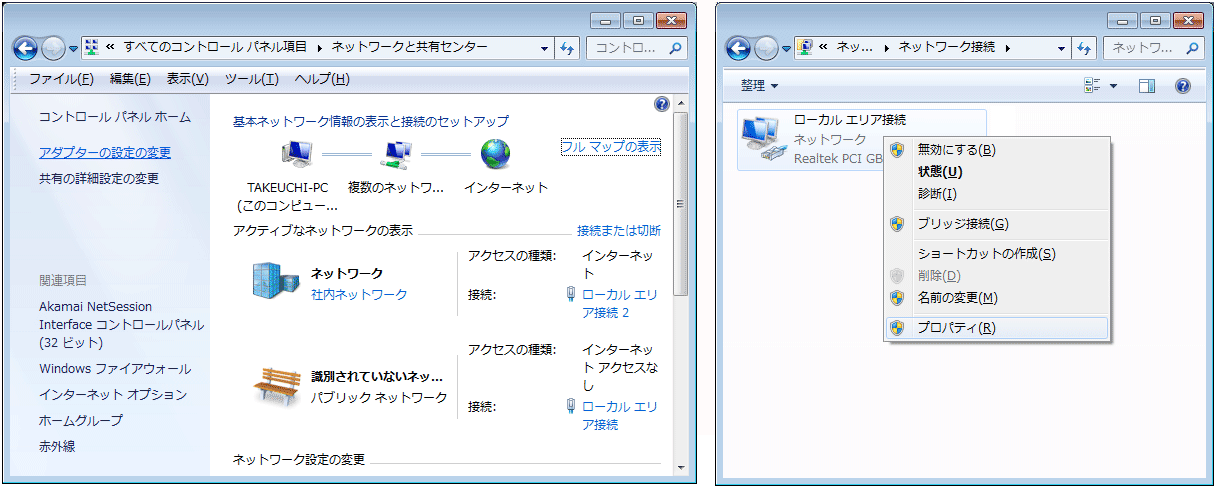Screen dimensions: 1214x486
Task: Click the multiple networks icon in map
Action: (396, 154)
